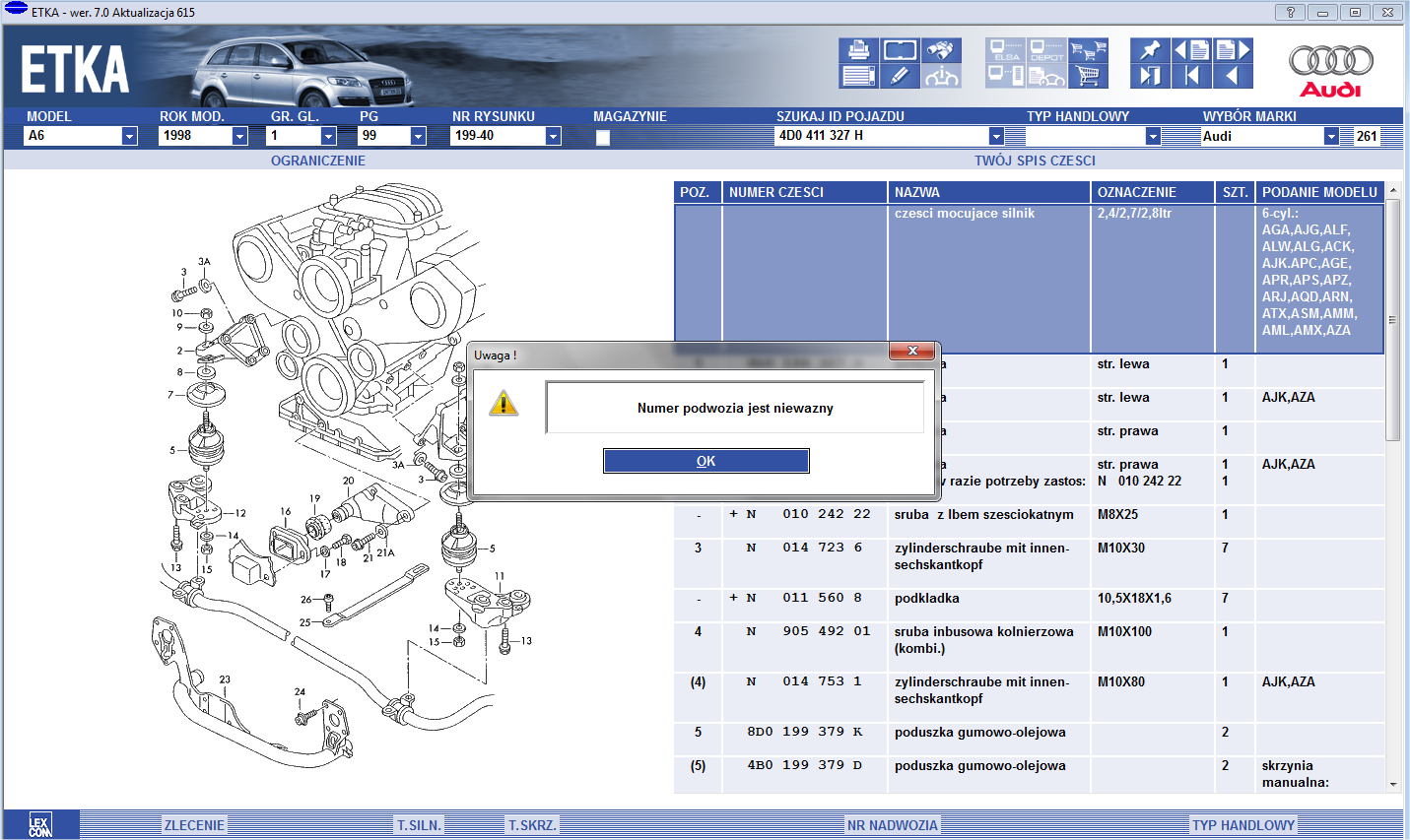
Task: Select part number N 010 242 22
Action: [800, 514]
